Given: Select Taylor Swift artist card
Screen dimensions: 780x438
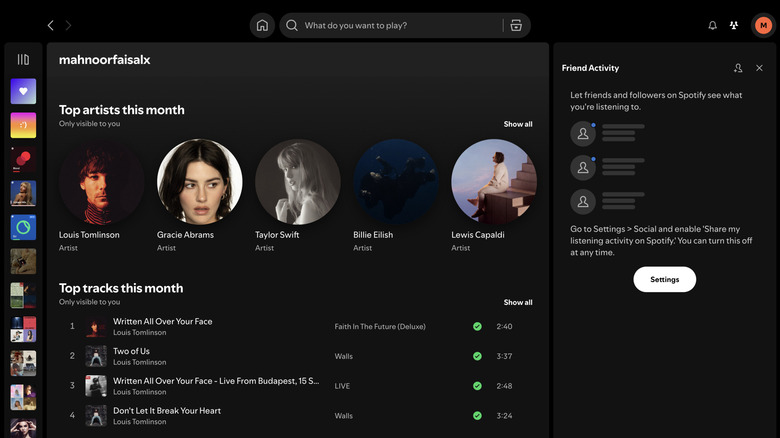Looking at the screenshot, I should click(297, 194).
